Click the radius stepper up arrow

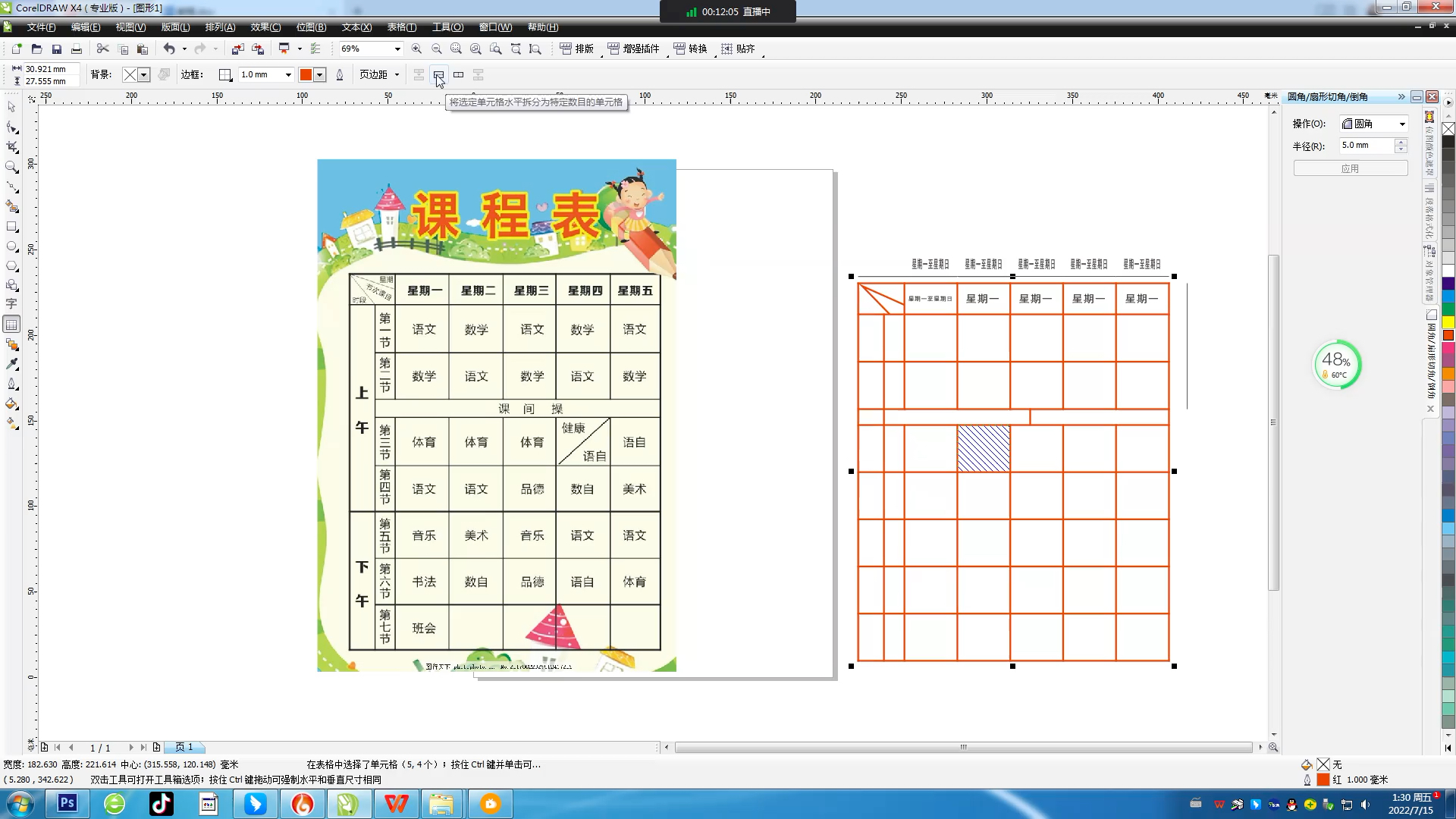(x=1401, y=142)
